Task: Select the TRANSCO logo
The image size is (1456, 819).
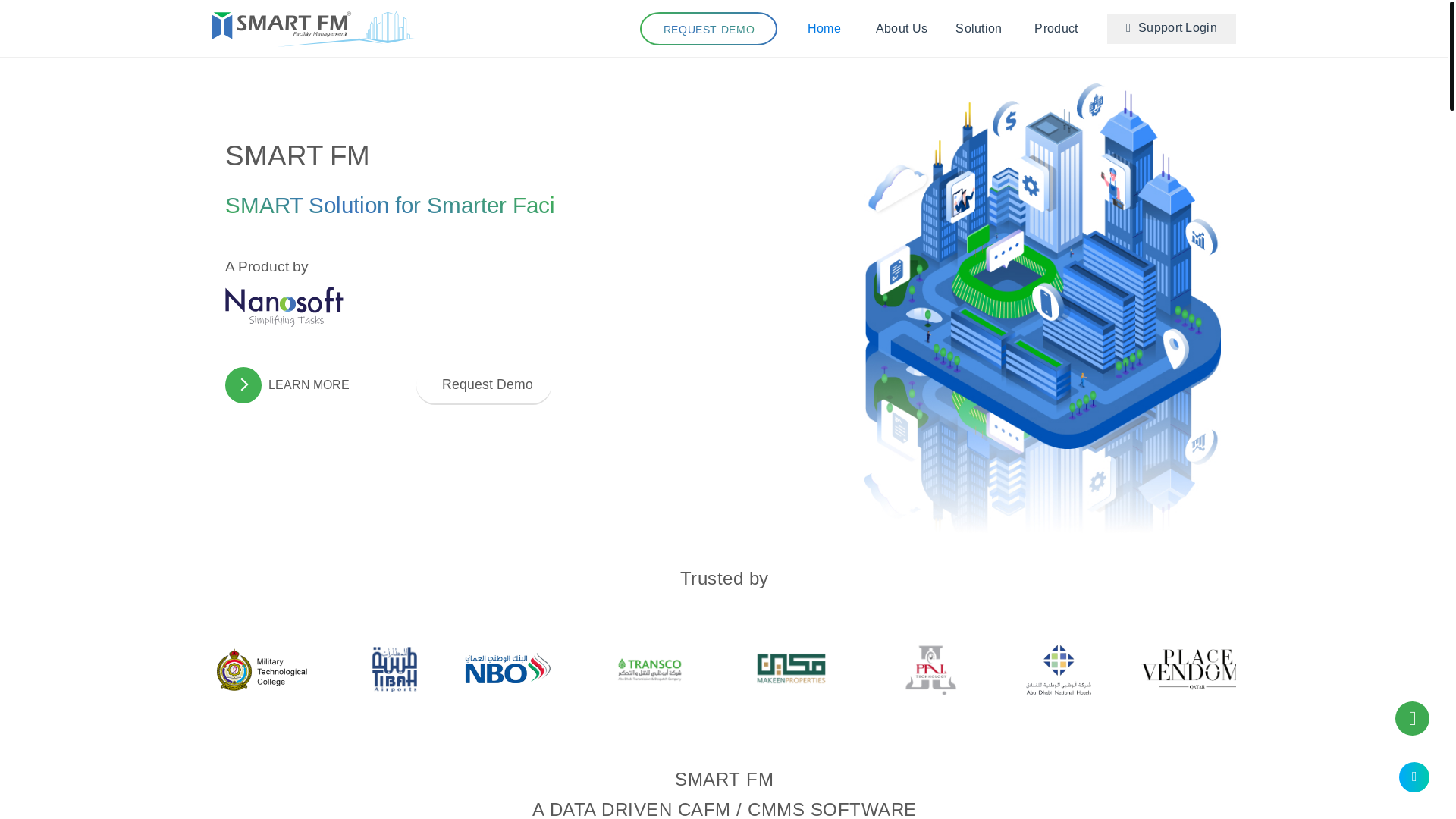Action: [649, 670]
